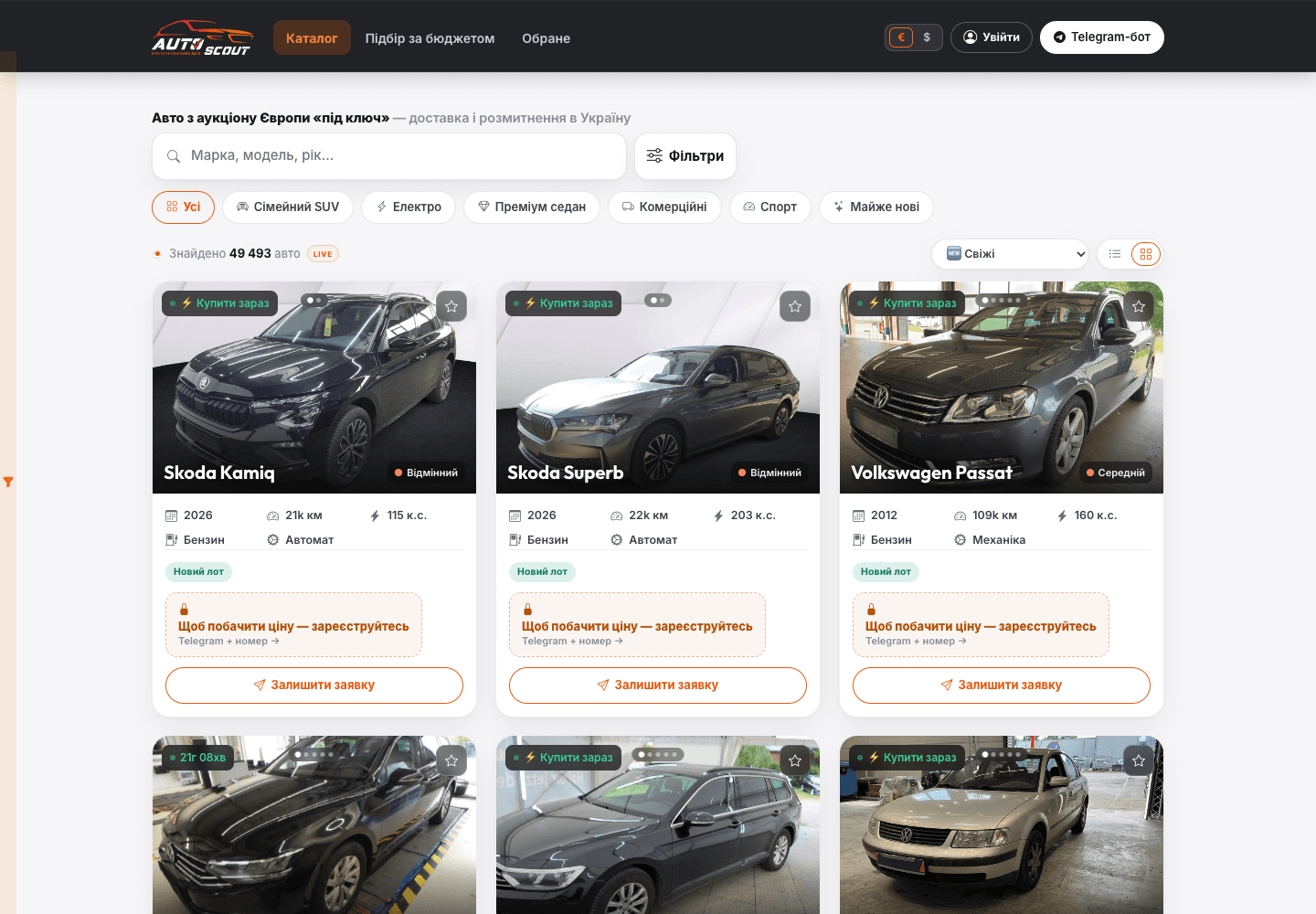This screenshot has height=914, width=1316.
Task: Favorite the second-row middle car
Action: (x=795, y=760)
